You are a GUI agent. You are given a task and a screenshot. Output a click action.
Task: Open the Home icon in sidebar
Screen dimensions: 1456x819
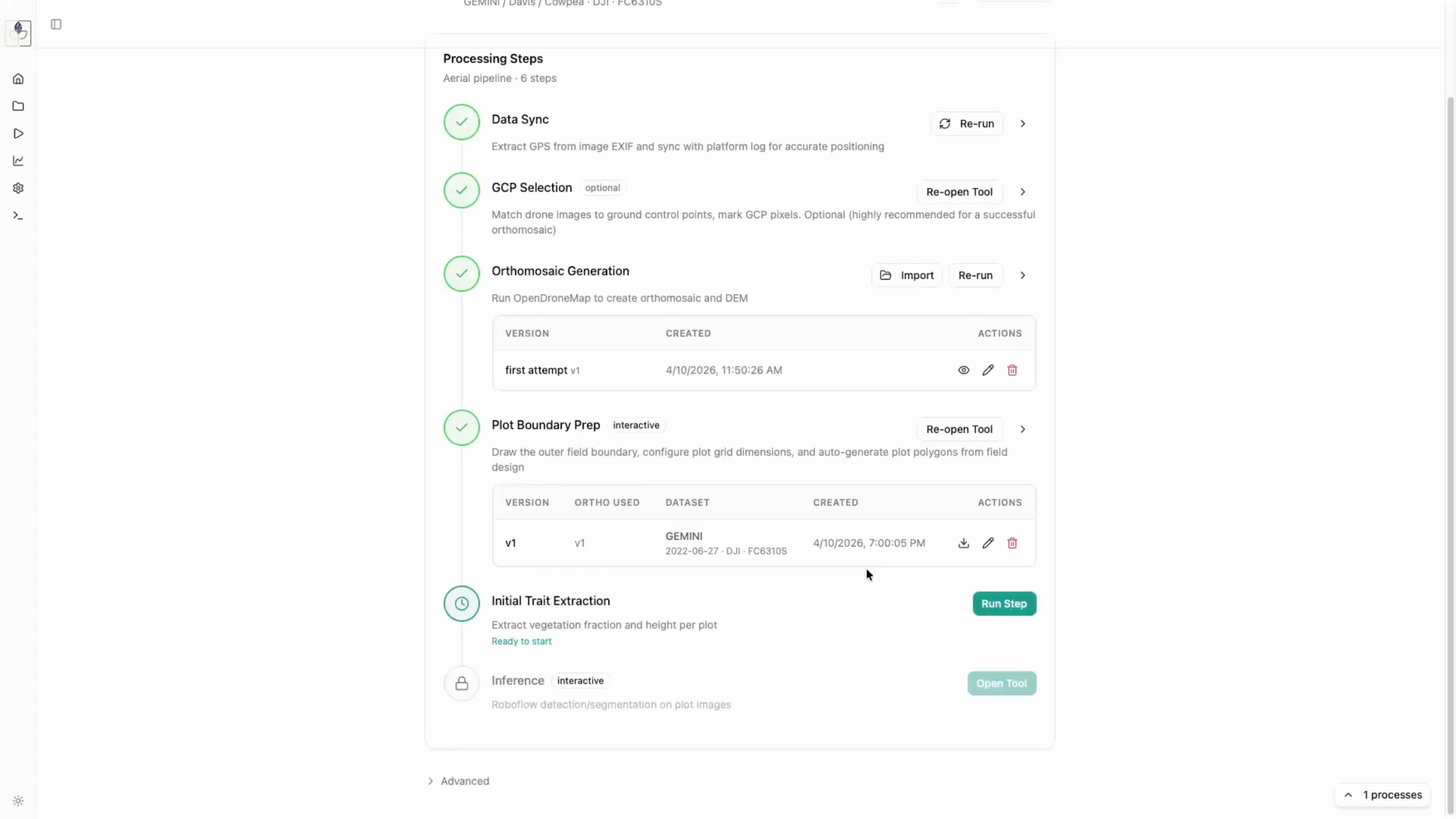tap(18, 79)
